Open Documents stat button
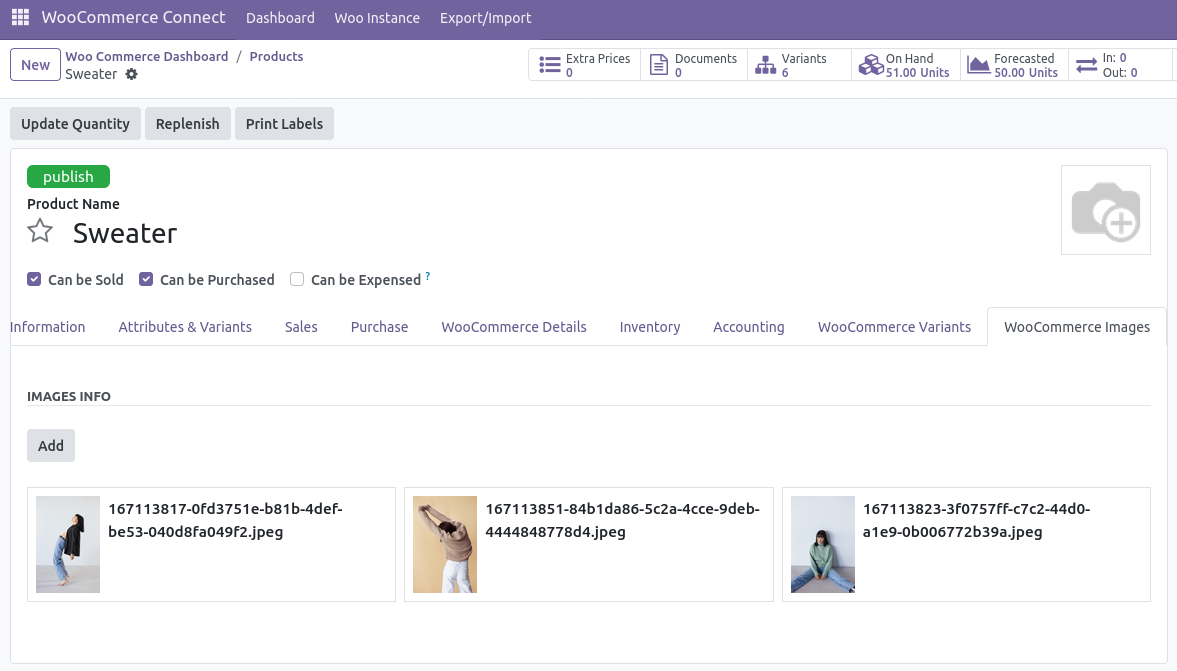This screenshot has width=1177, height=671. [694, 65]
